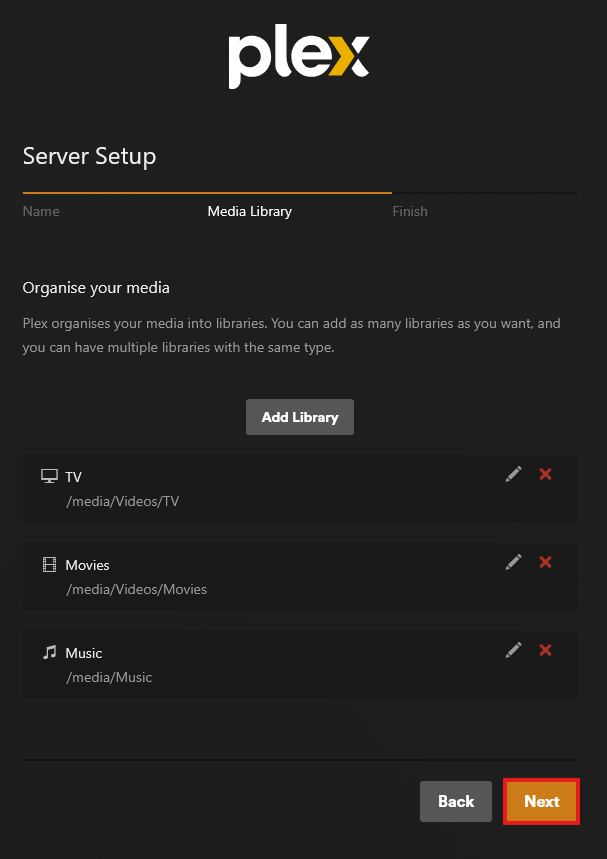Click the Server Setup heading
The image size is (607, 859).
click(x=89, y=157)
